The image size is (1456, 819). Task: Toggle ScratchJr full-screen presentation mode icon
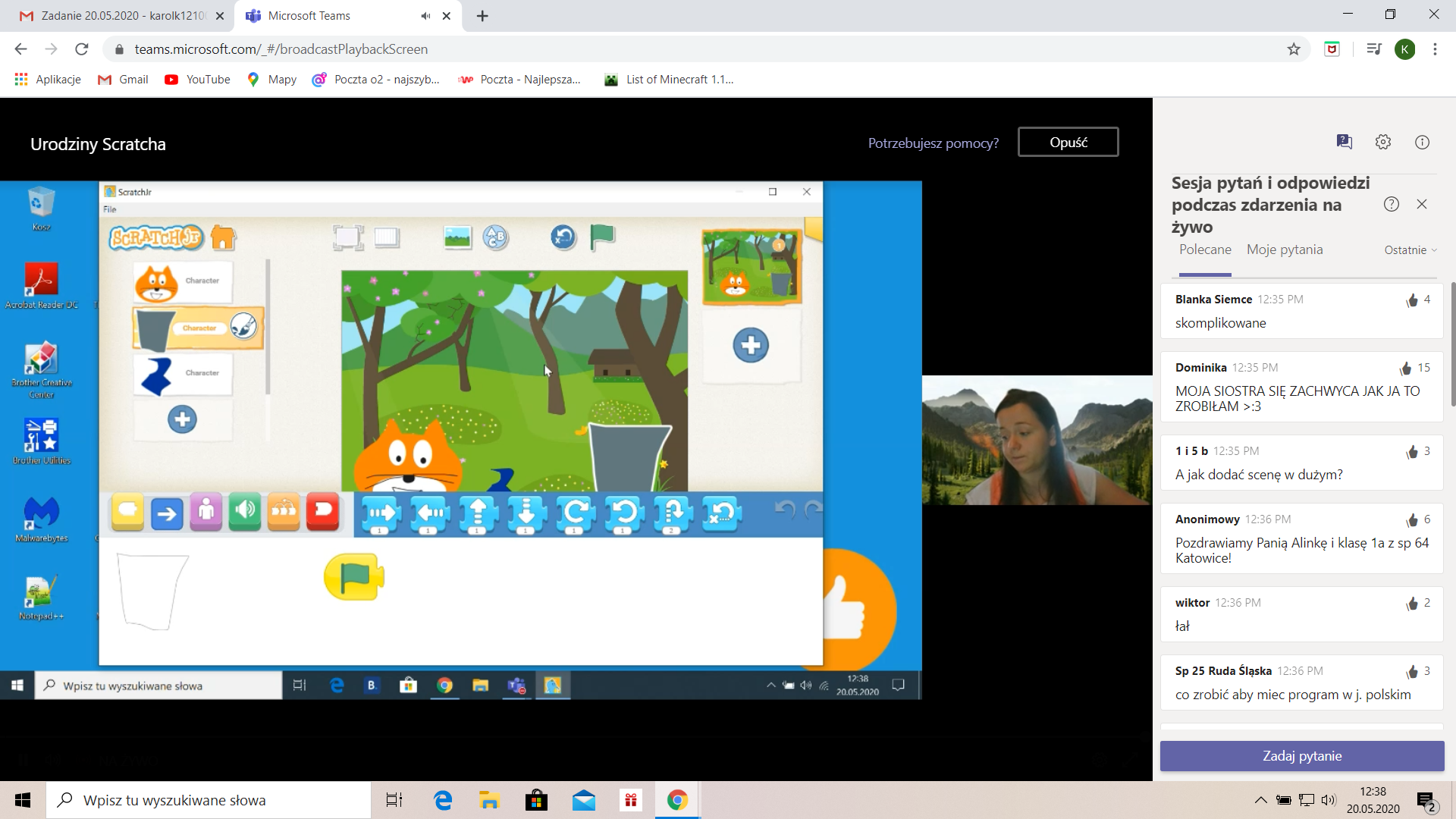coord(348,237)
